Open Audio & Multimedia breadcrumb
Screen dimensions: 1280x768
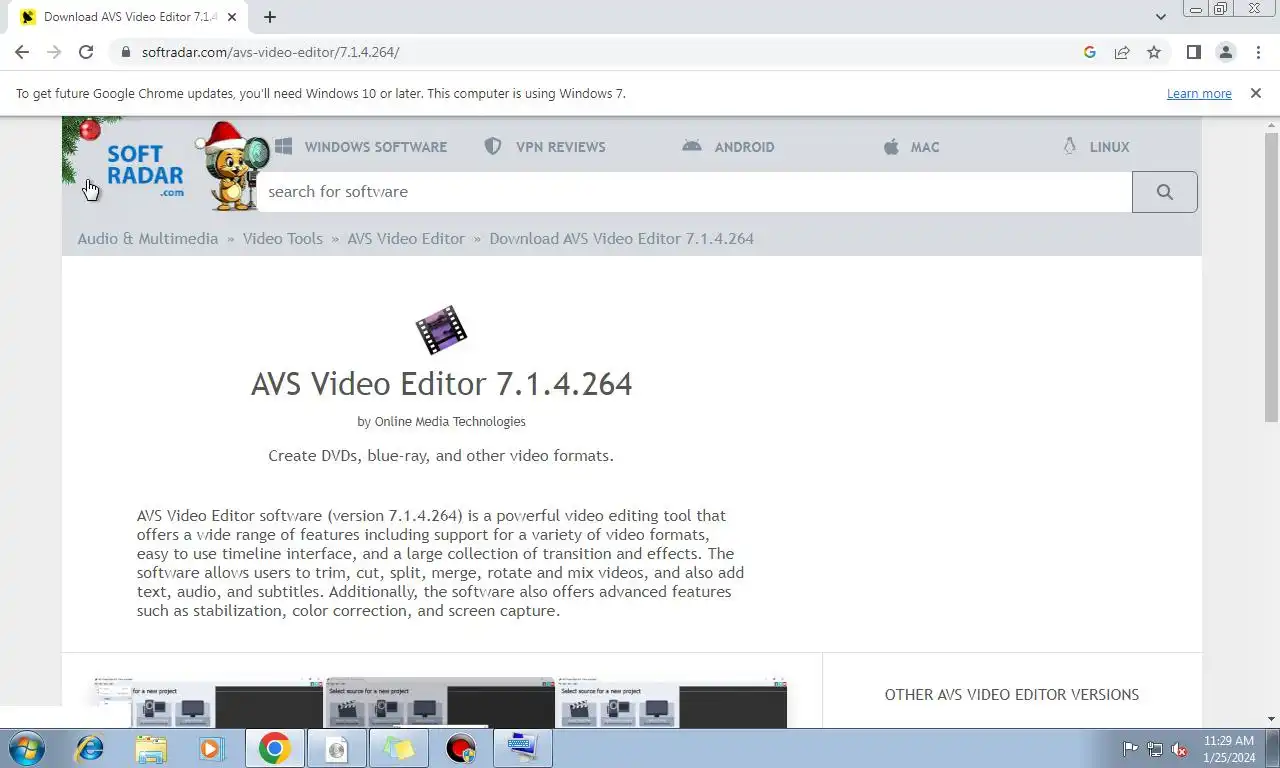pyautogui.click(x=148, y=239)
